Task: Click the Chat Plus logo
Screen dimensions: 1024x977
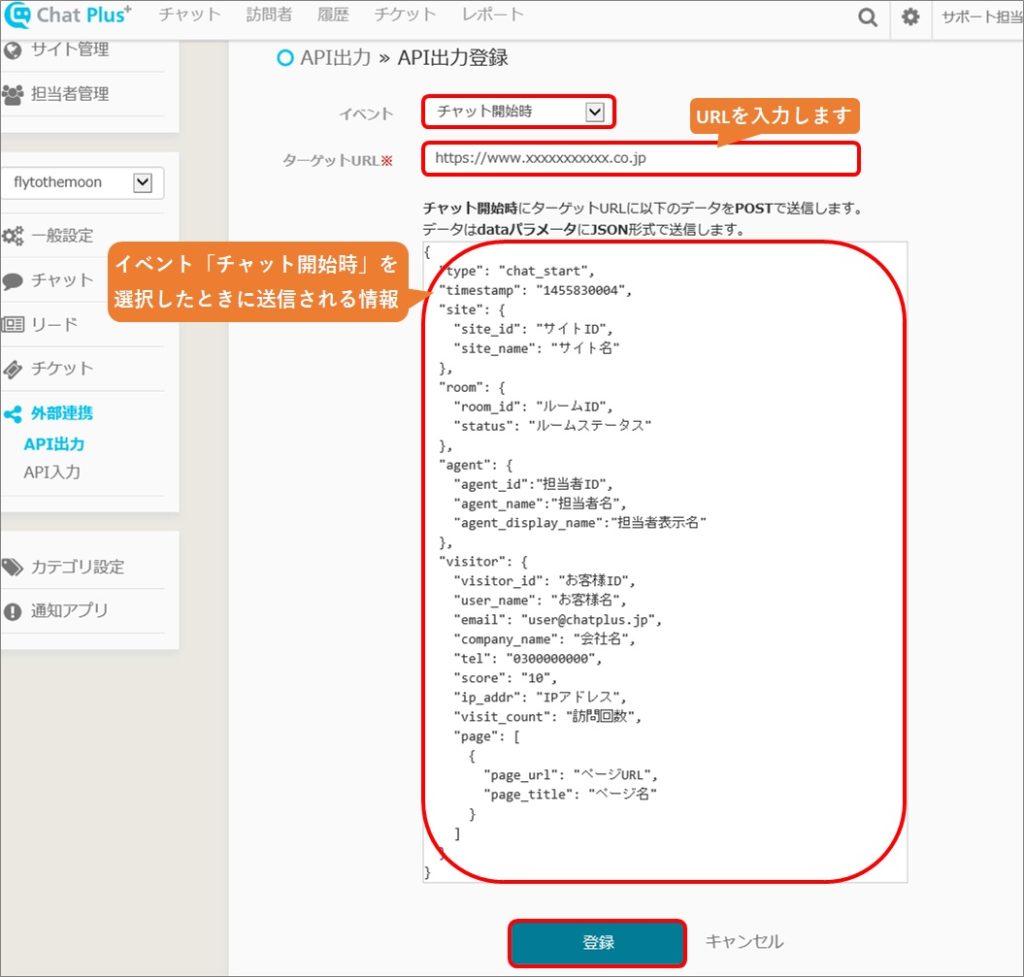Action: pos(68,15)
